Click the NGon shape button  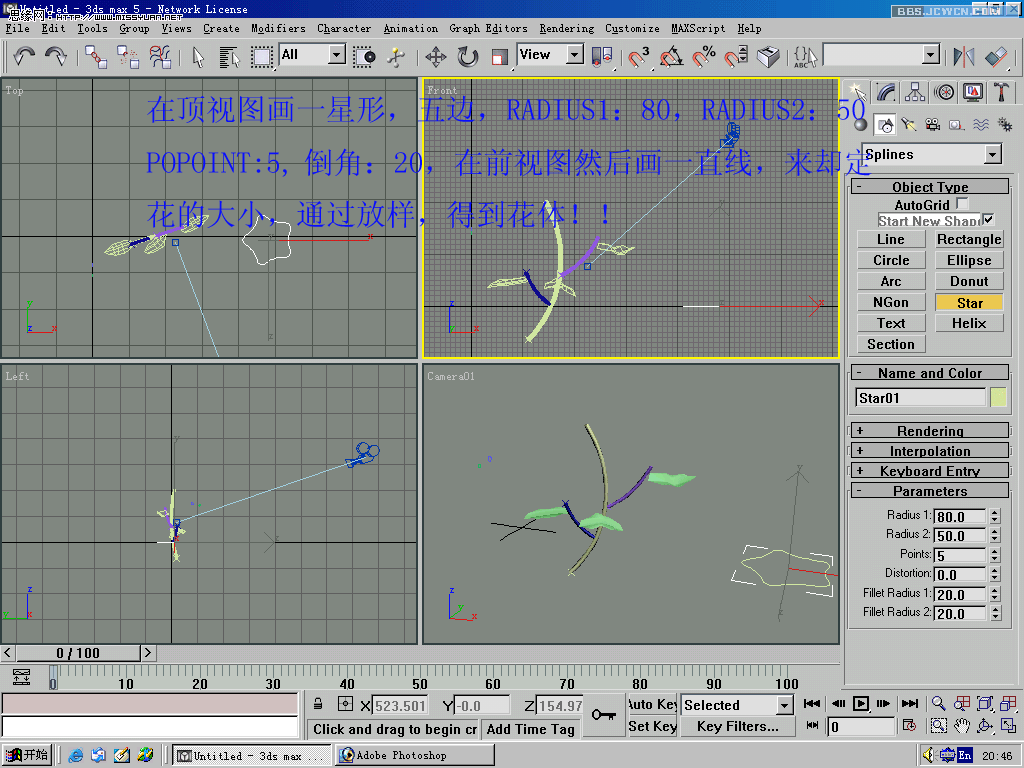(891, 302)
